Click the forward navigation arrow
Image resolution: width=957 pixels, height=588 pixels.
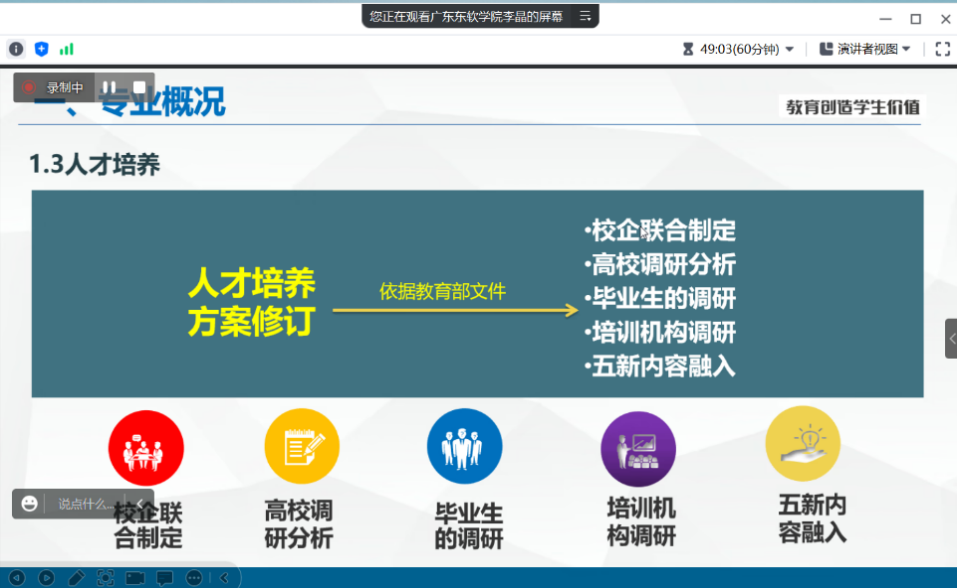point(46,577)
